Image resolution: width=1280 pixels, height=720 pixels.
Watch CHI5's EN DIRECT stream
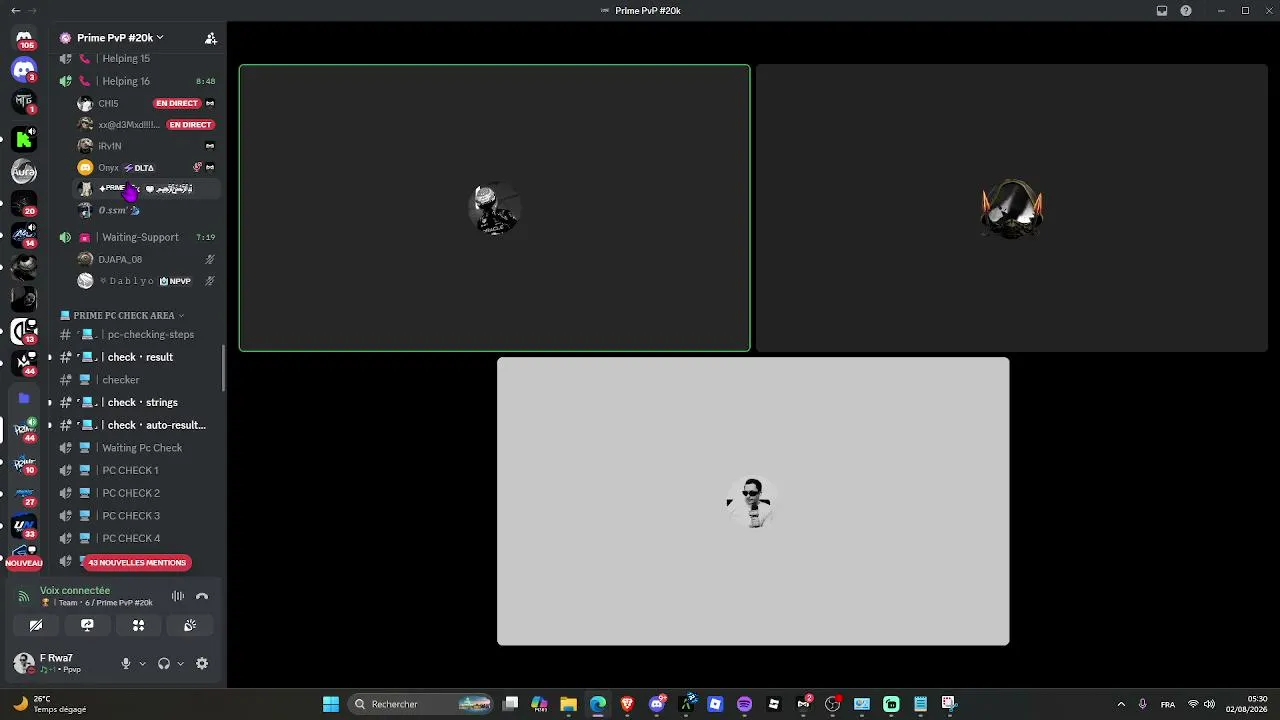tap(177, 103)
